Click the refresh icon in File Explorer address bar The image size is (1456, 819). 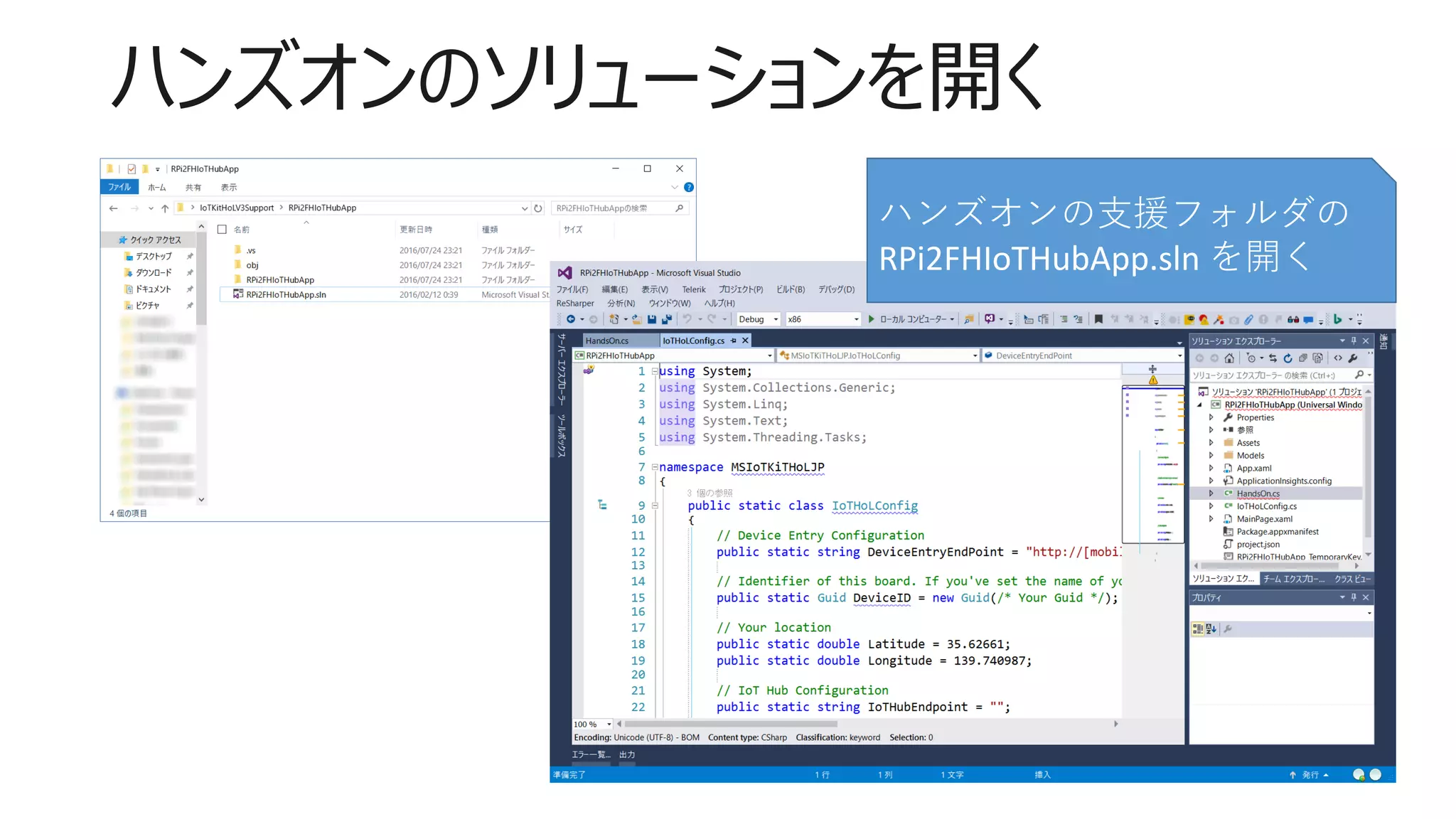coord(538,208)
